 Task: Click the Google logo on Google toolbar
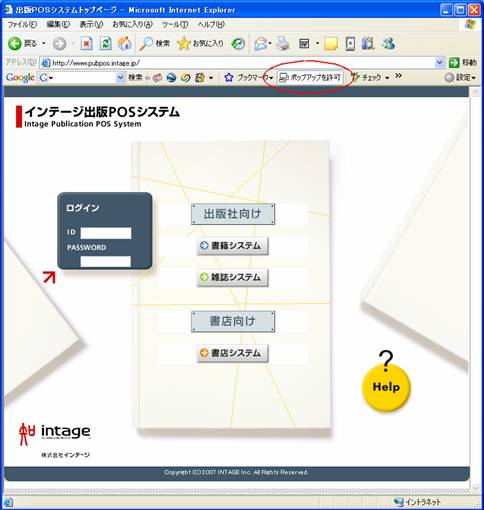pos(20,78)
